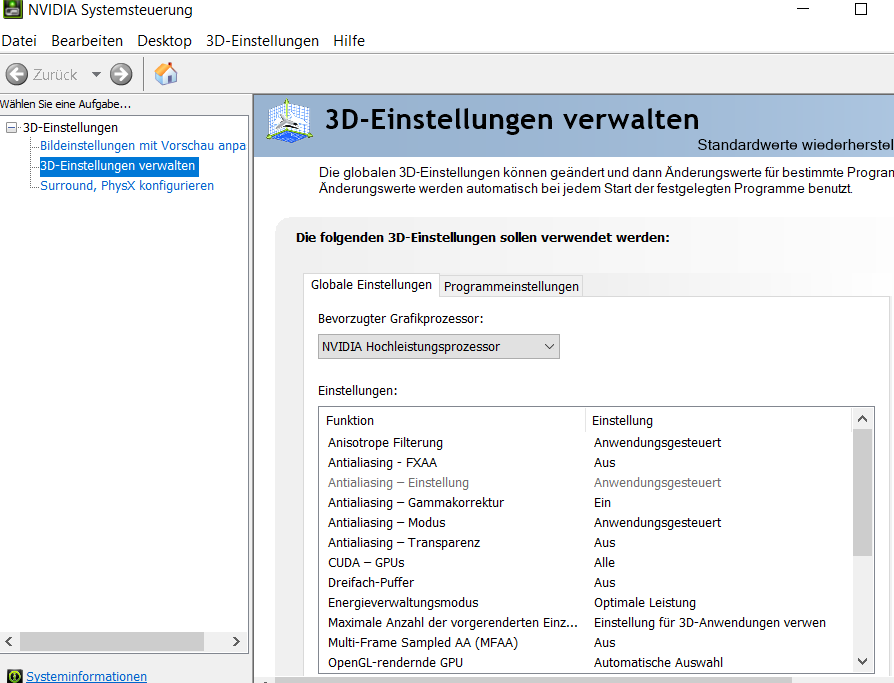Minimize the NVIDIA Systemsteuerung window
The image size is (894, 683).
(803, 9)
